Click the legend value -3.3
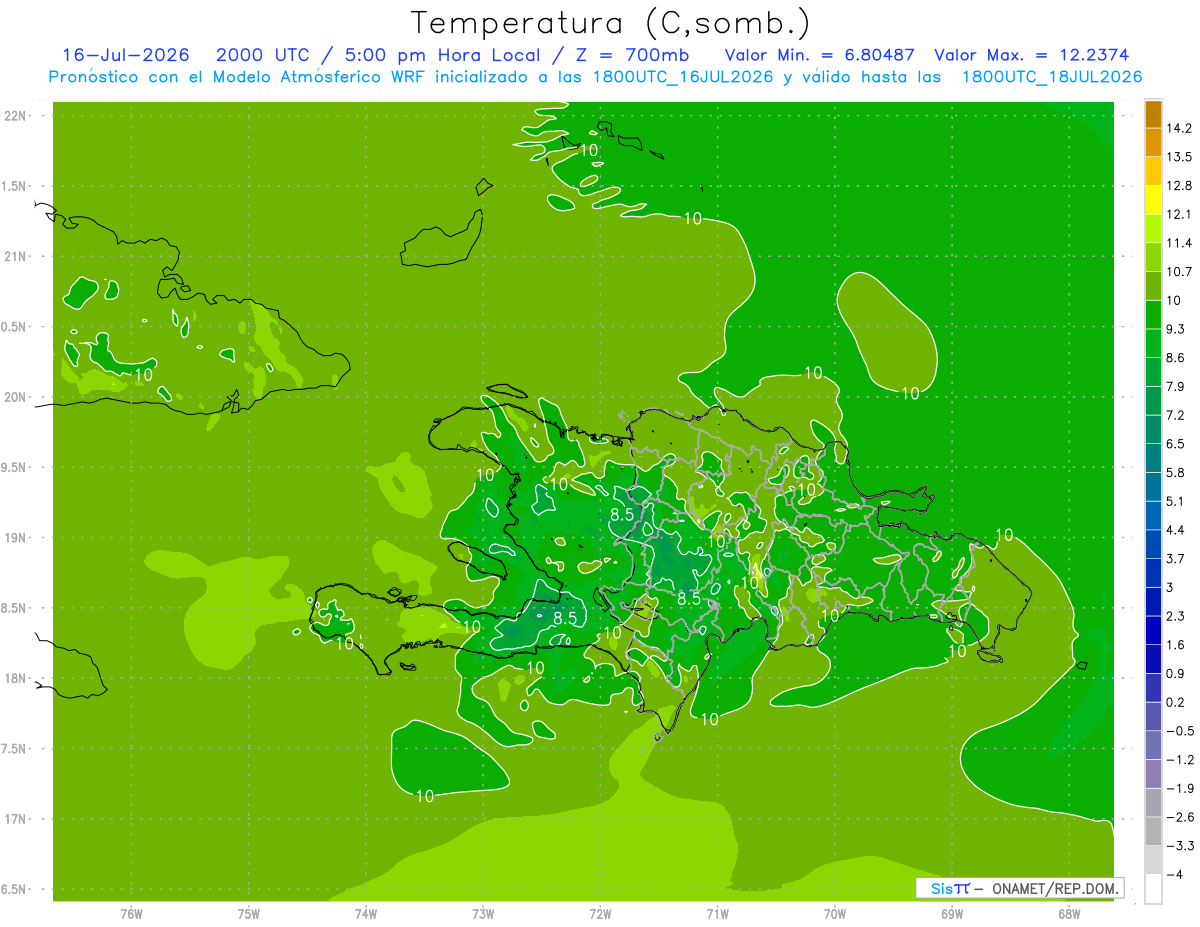 tap(1178, 845)
